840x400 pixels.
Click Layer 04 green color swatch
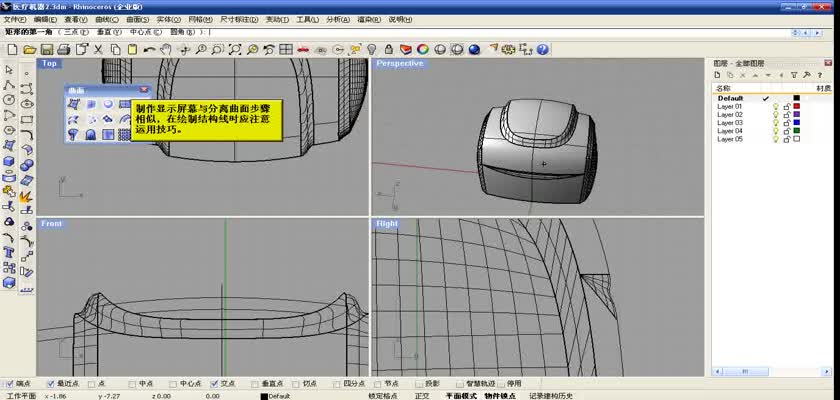pyautogui.click(x=796, y=131)
